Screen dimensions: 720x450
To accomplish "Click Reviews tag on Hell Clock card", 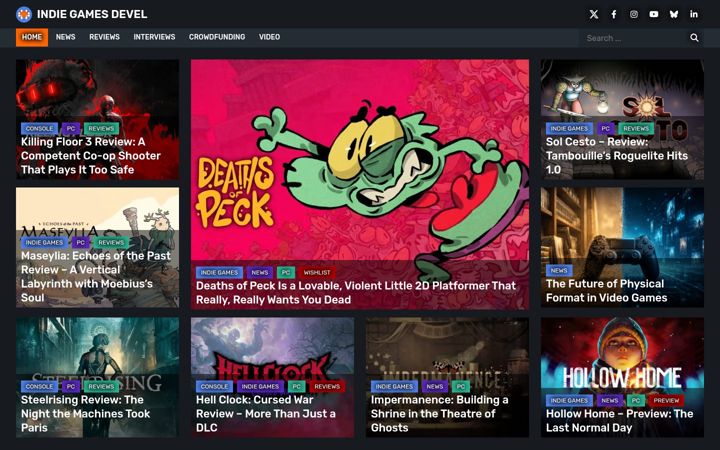I will click(x=327, y=387).
